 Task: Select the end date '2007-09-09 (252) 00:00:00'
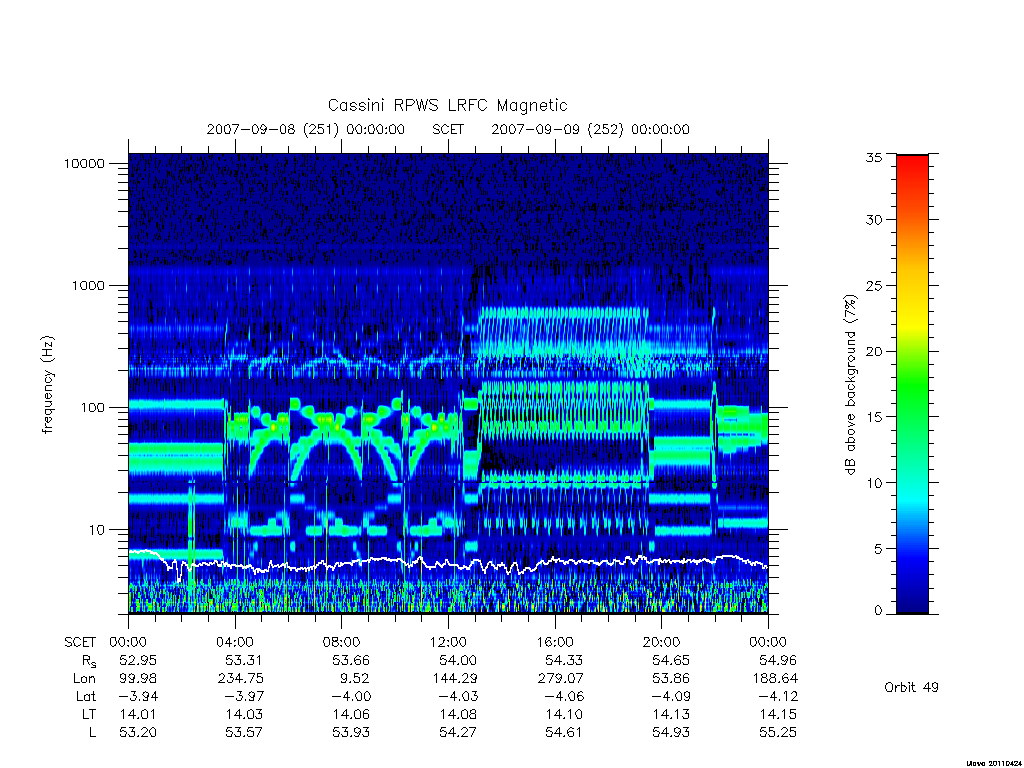coord(590,129)
